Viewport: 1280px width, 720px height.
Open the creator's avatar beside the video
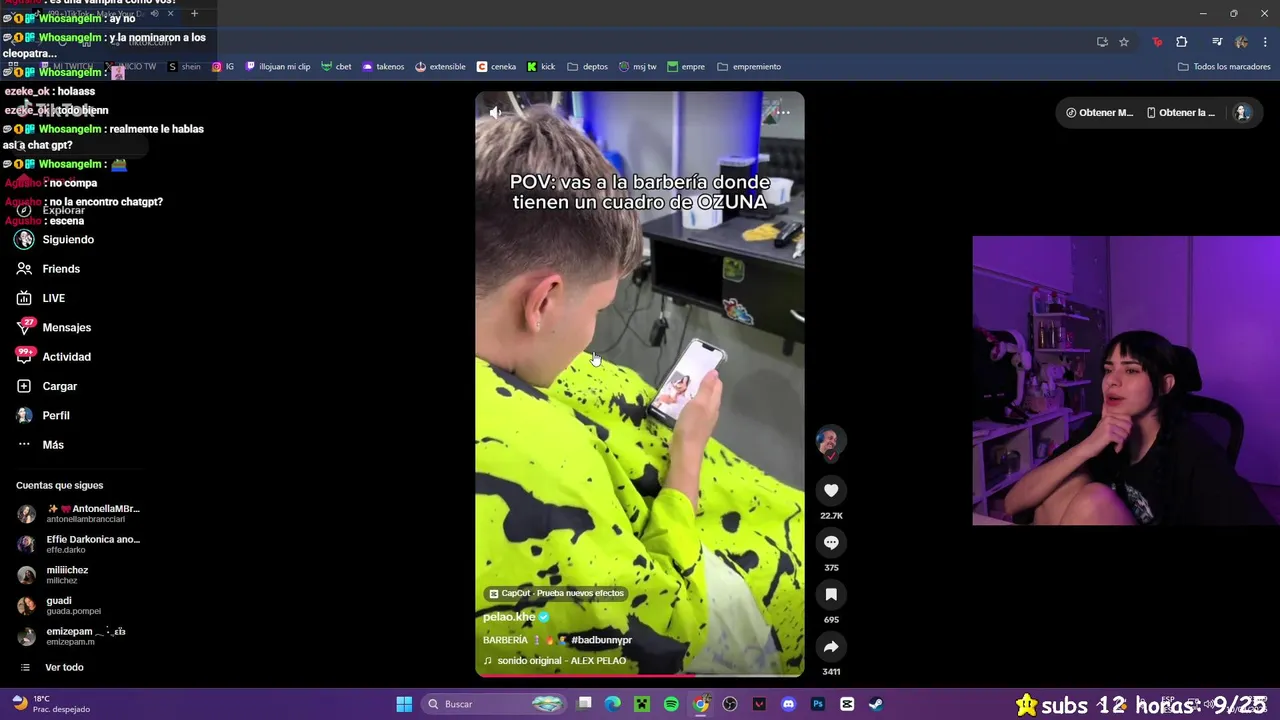click(x=830, y=442)
